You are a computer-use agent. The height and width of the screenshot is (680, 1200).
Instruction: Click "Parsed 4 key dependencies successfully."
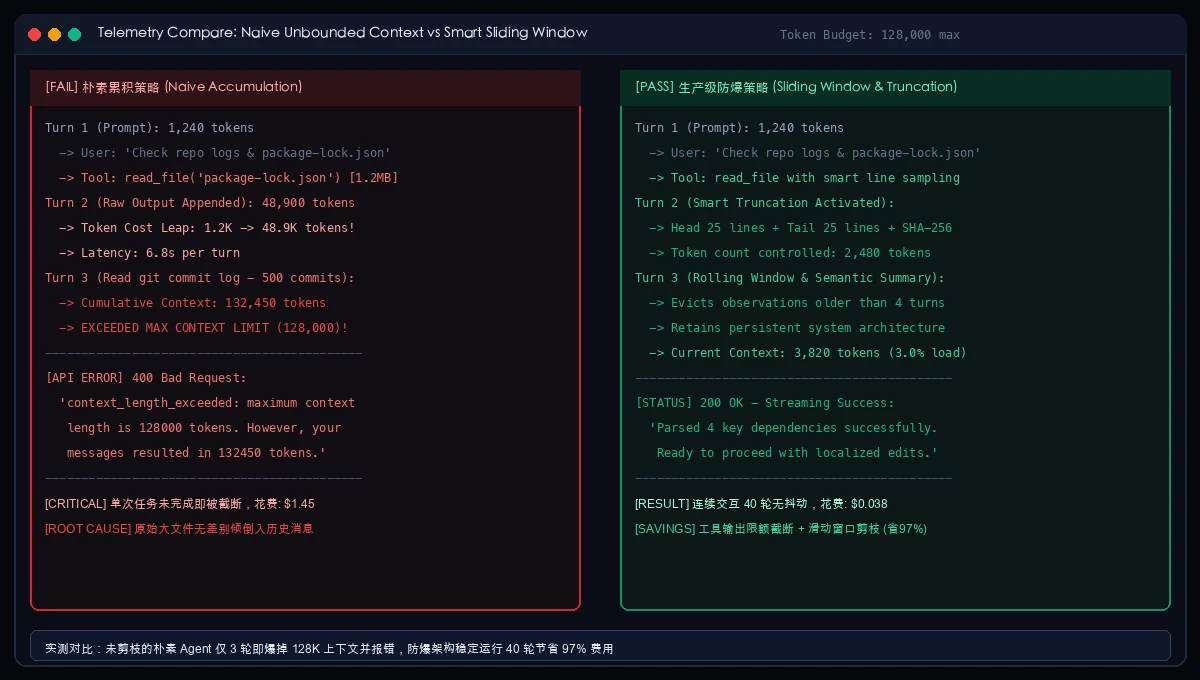tap(793, 428)
